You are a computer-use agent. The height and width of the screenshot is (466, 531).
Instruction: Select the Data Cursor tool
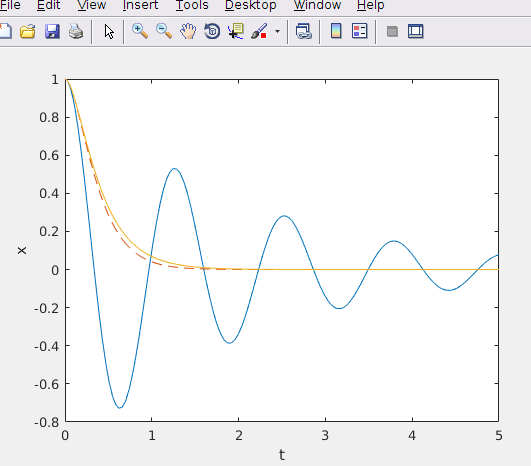(236, 31)
